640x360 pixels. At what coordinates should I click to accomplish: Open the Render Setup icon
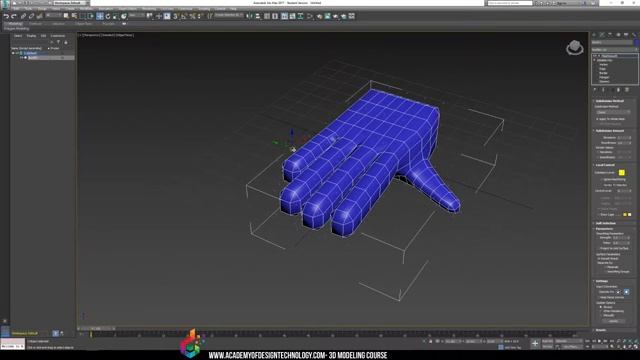click(x=319, y=16)
